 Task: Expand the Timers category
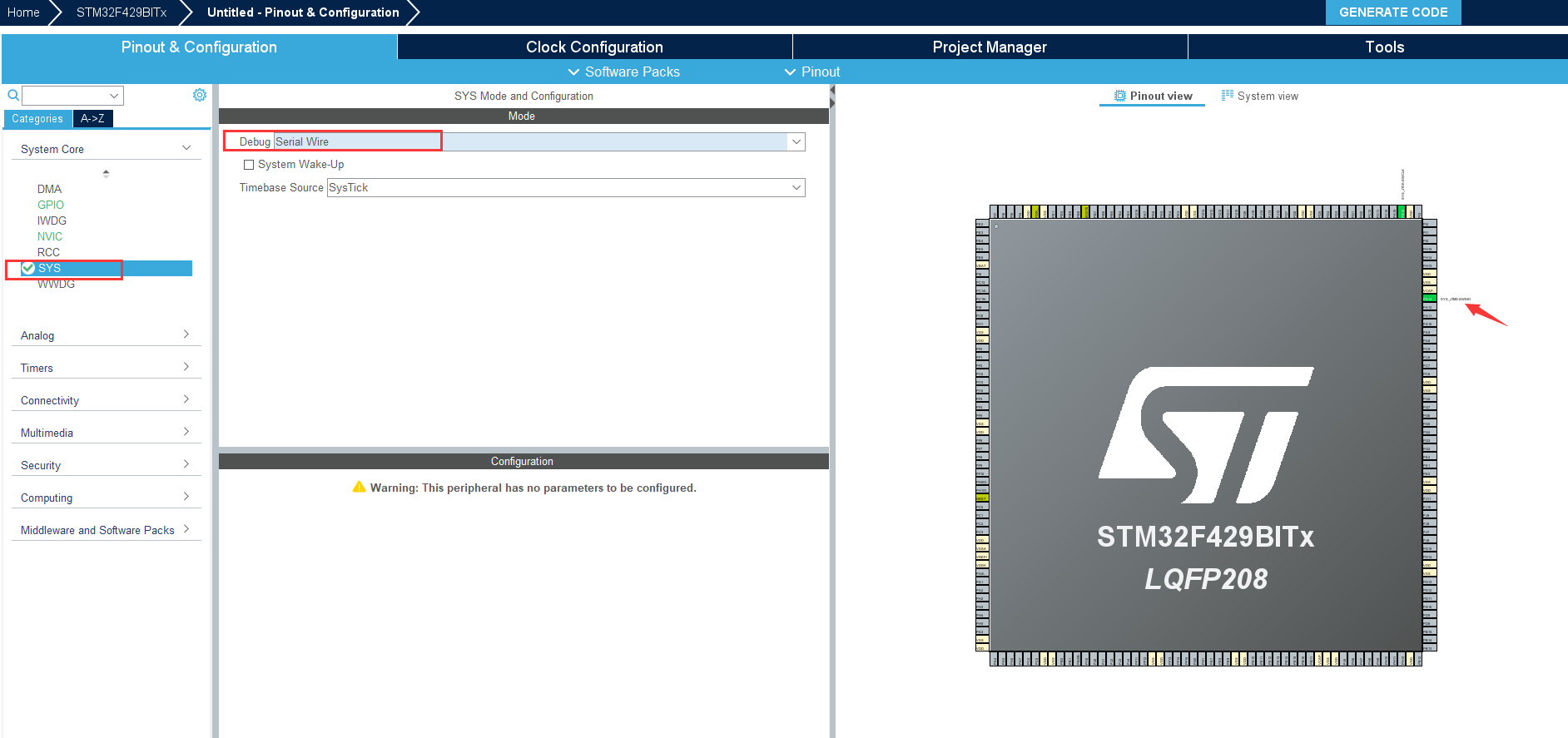[107, 368]
